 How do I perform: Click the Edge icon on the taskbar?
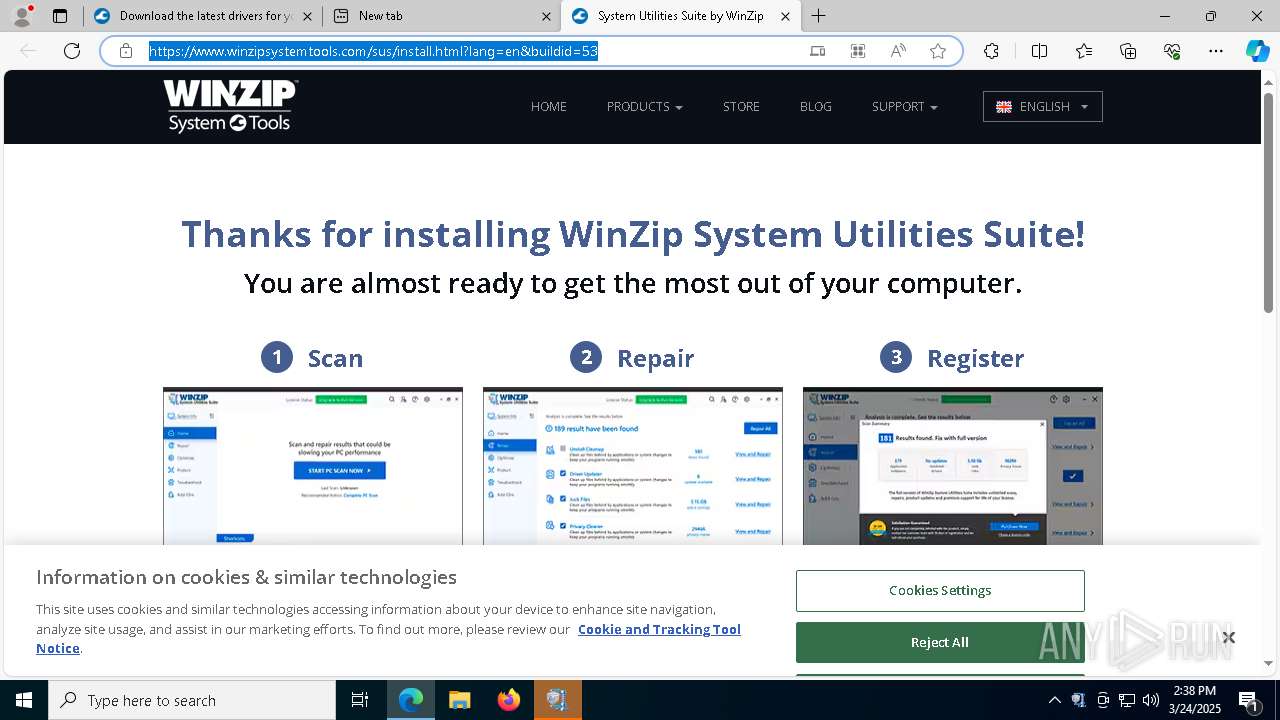click(x=411, y=700)
